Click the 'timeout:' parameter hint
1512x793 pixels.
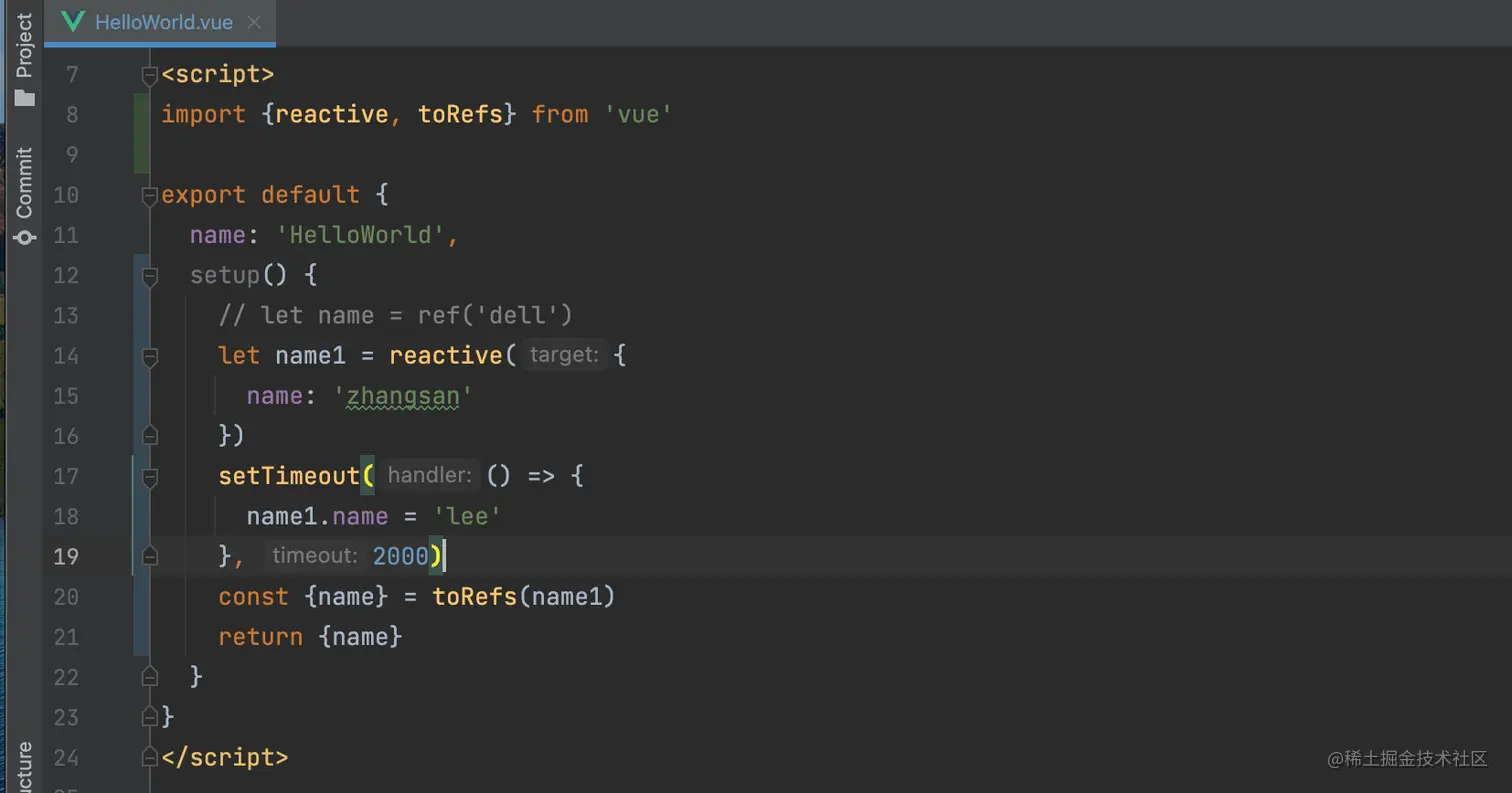tap(314, 555)
